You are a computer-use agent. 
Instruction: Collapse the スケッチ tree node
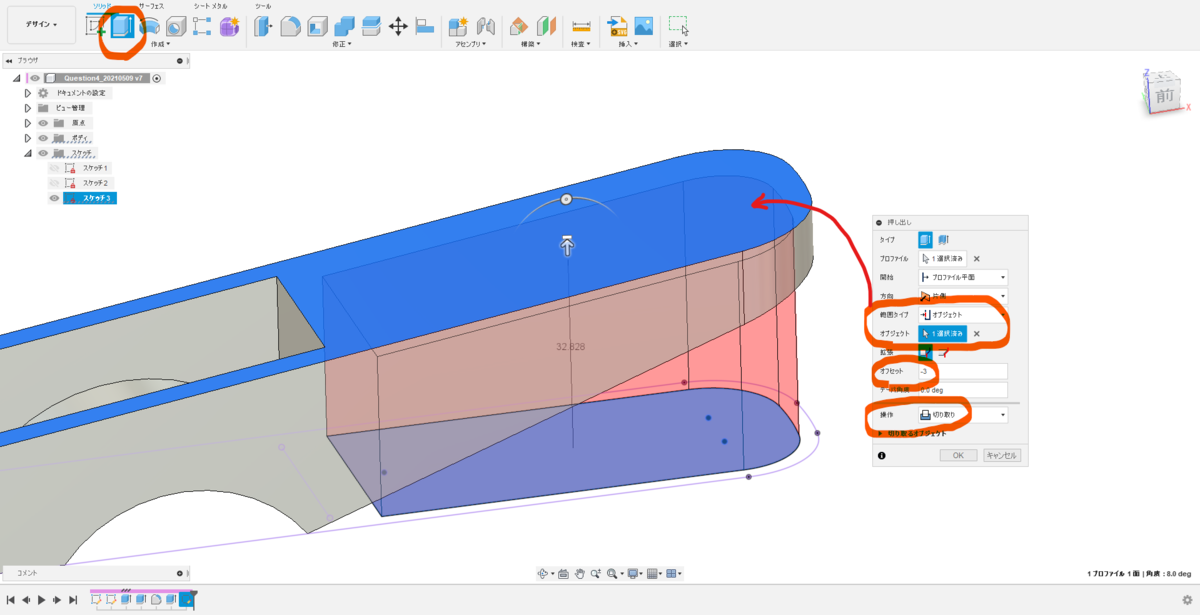click(x=27, y=153)
